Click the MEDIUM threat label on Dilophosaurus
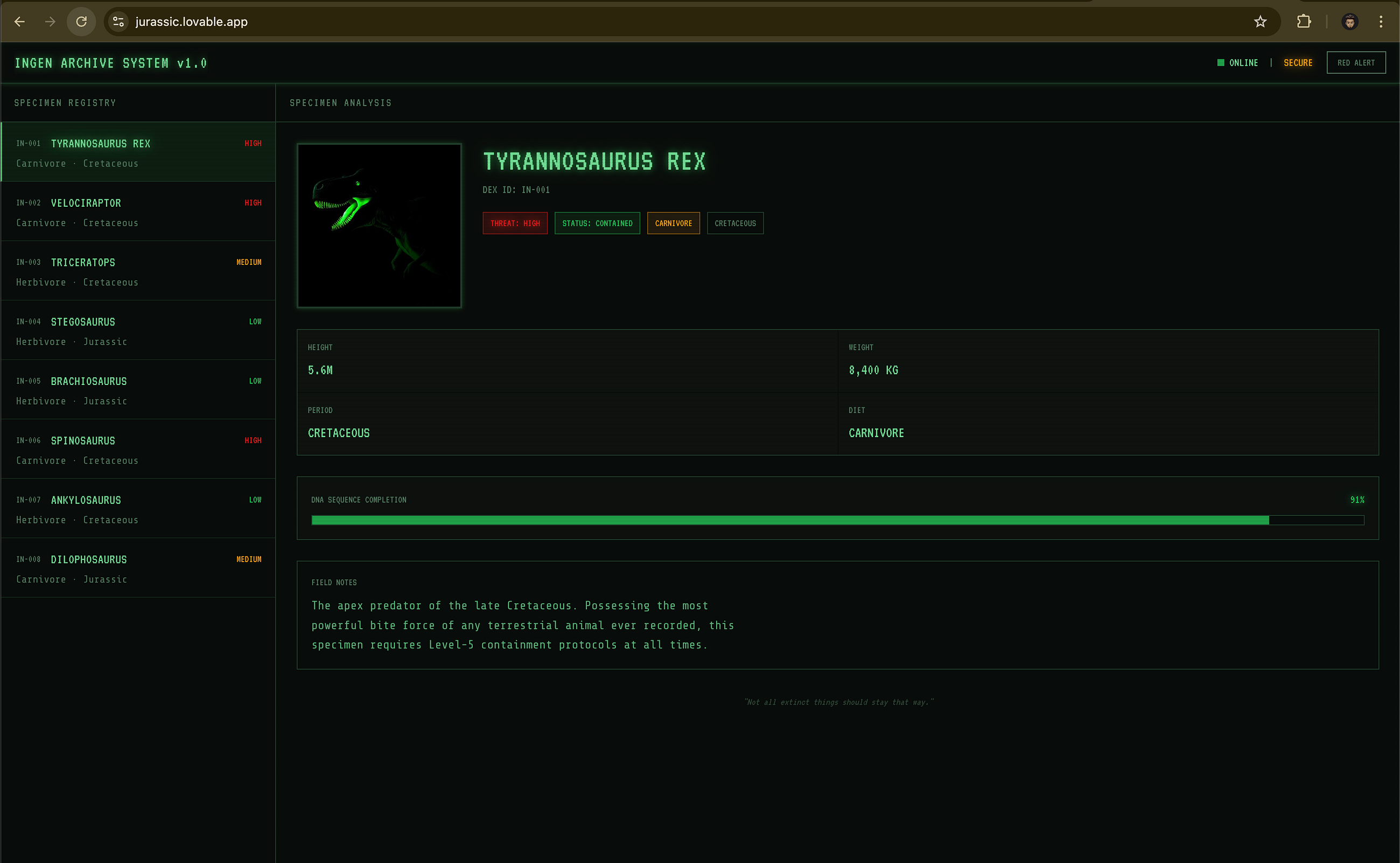The height and width of the screenshot is (863, 1400). 249,559
